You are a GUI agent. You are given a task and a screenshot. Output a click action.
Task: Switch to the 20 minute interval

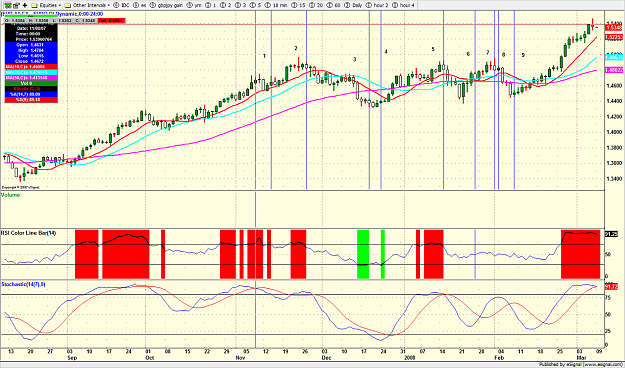click(x=315, y=6)
